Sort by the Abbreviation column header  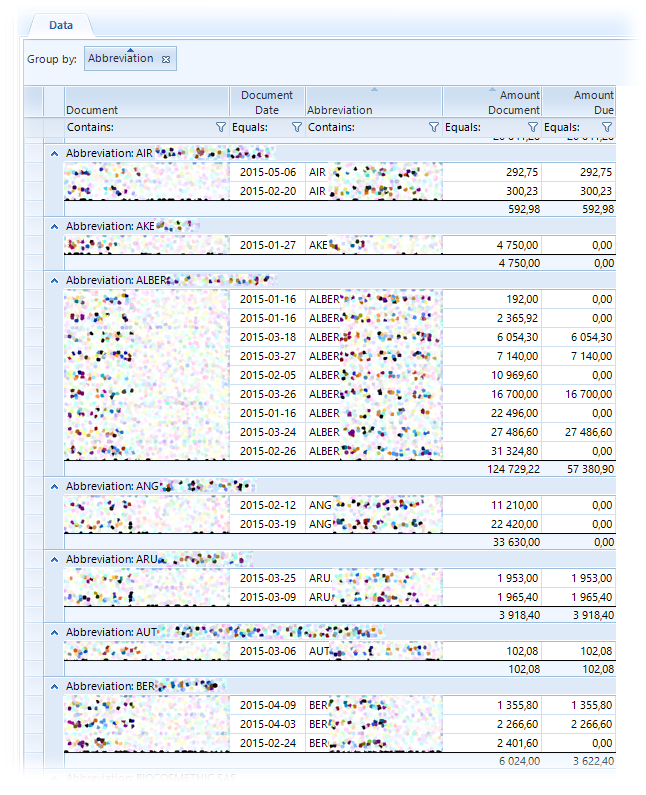(374, 102)
